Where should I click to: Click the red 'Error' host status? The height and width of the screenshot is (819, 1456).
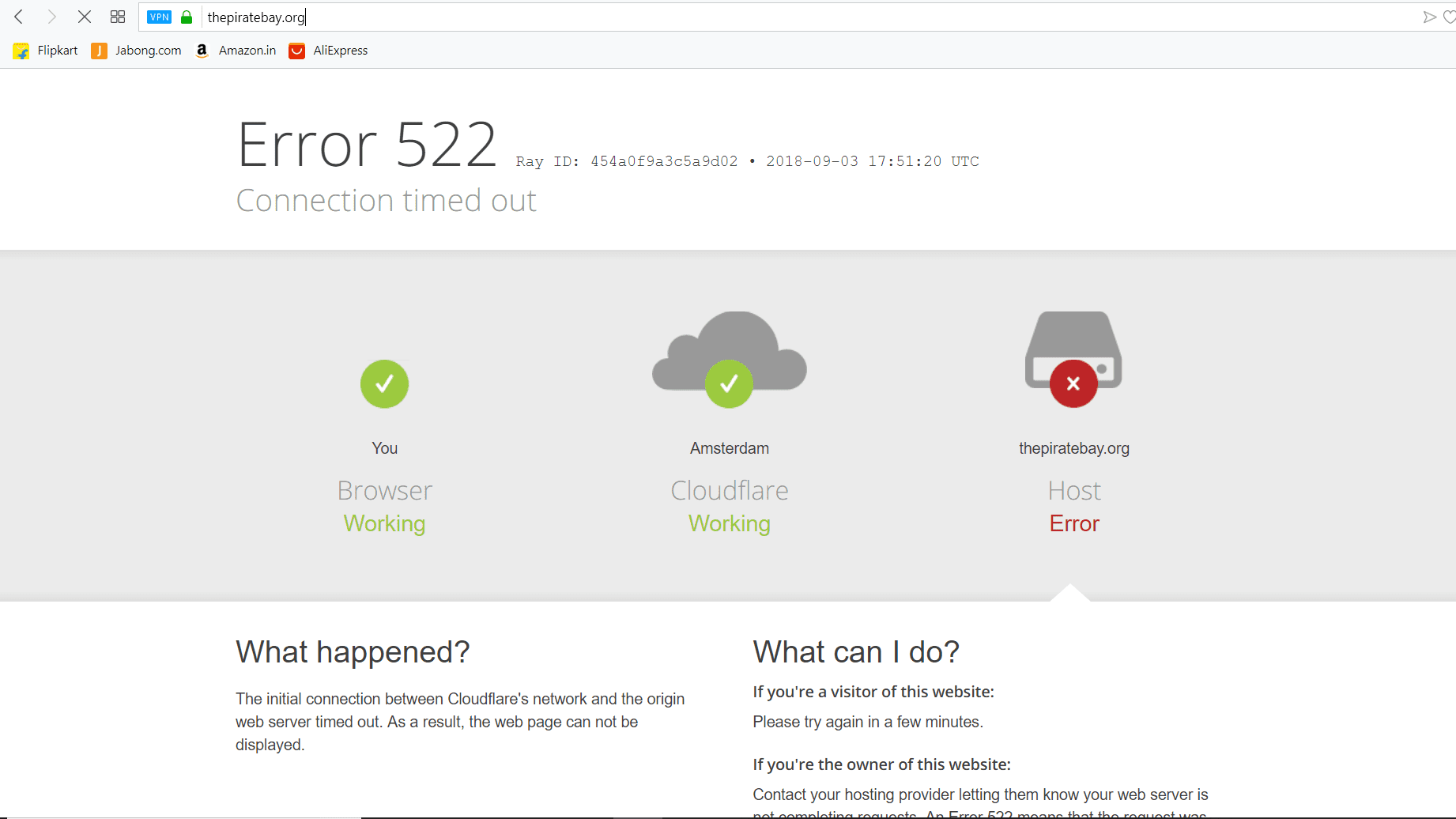coord(1074,523)
